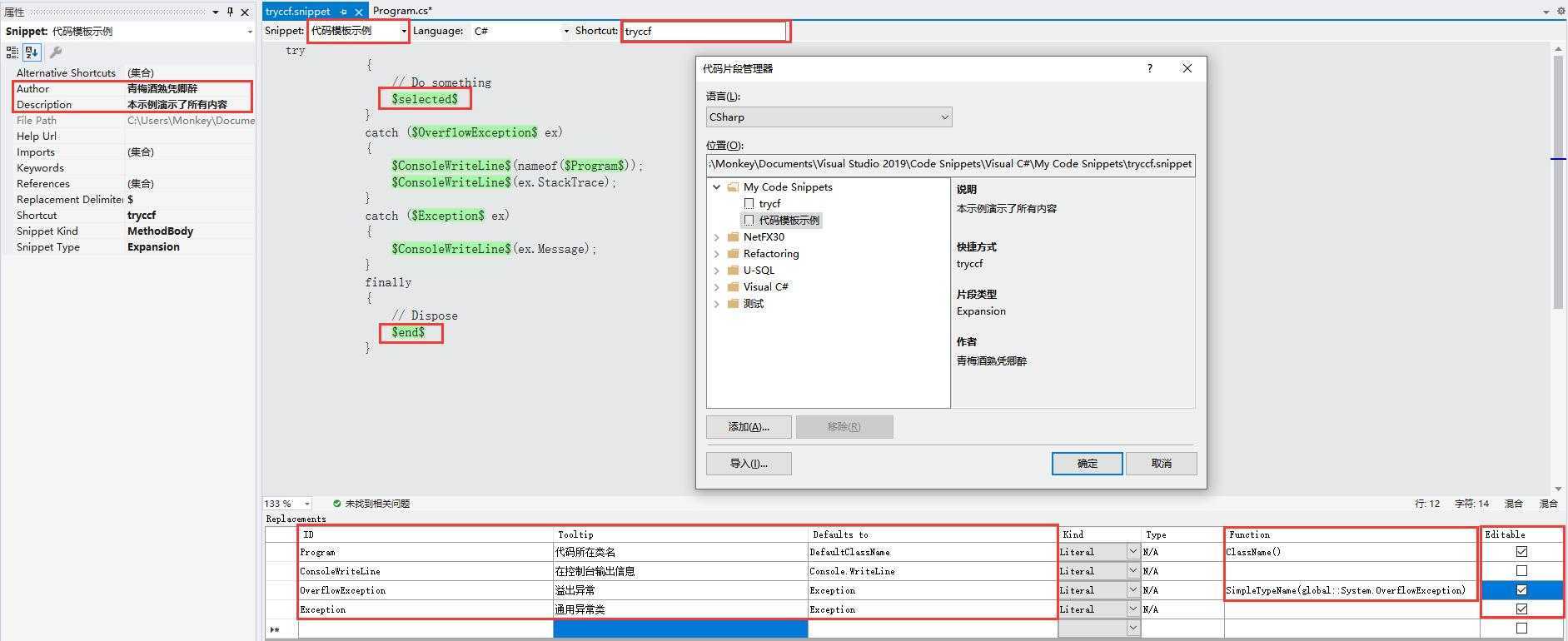
Task: Expand Refactoring tree node
Action: pos(717,254)
